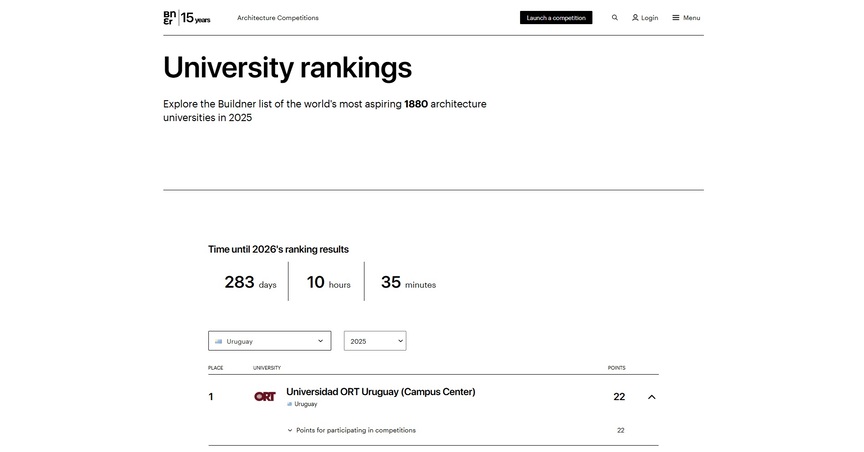Click the PLACE column header
Screen dimensions: 864x452
point(215,368)
